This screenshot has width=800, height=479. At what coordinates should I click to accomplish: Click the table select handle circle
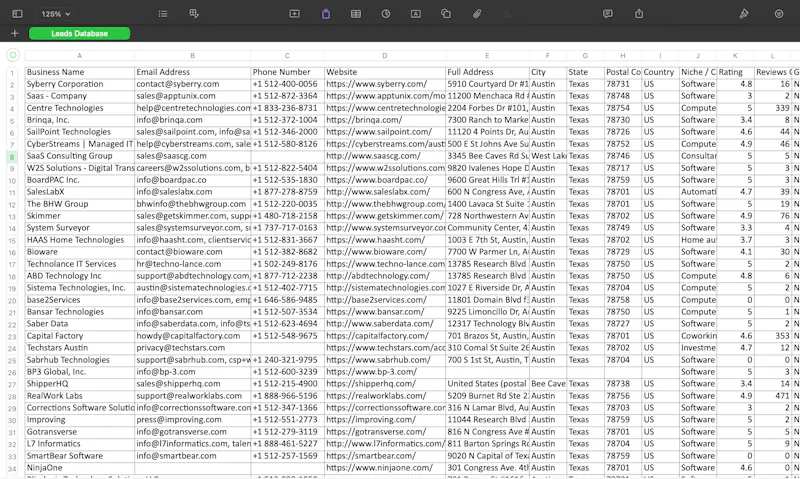pos(13,55)
